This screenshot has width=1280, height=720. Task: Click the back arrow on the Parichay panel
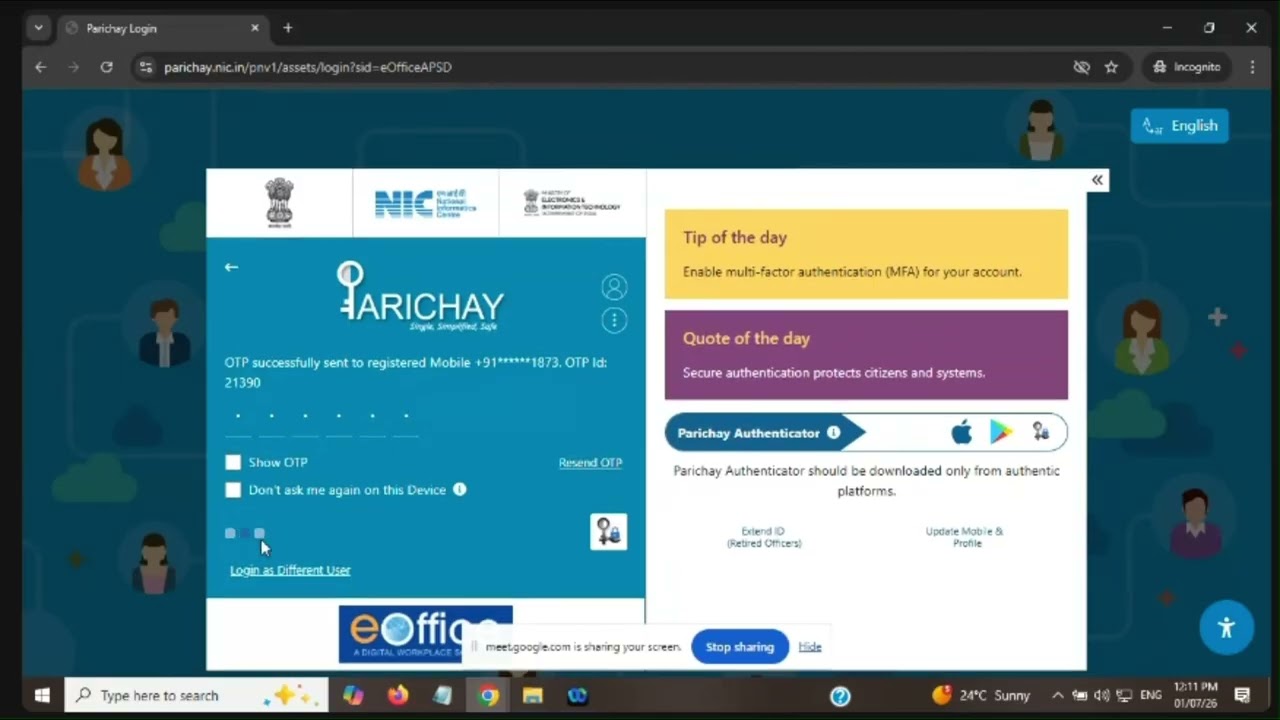[231, 267]
